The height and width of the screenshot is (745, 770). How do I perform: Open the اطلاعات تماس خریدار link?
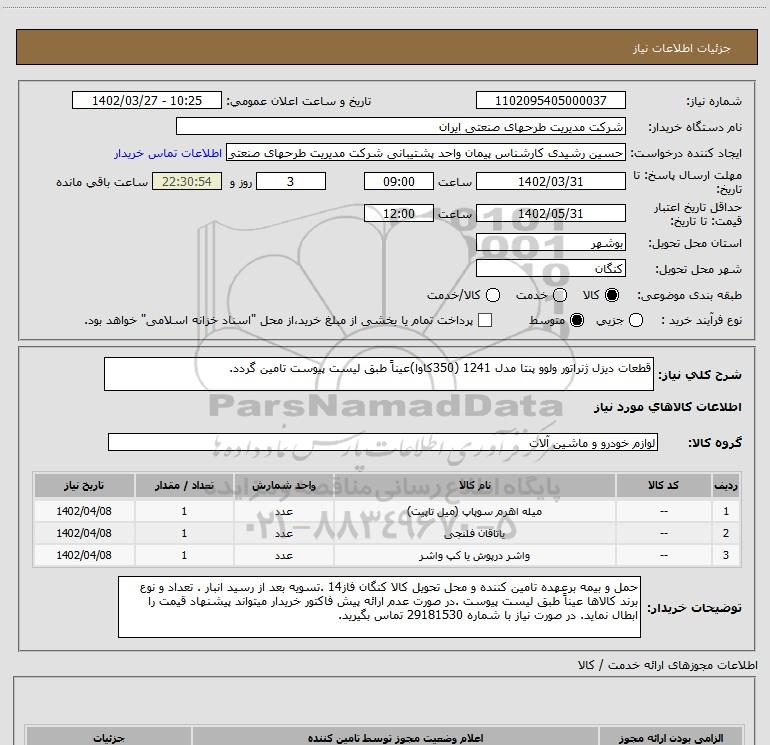168,153
